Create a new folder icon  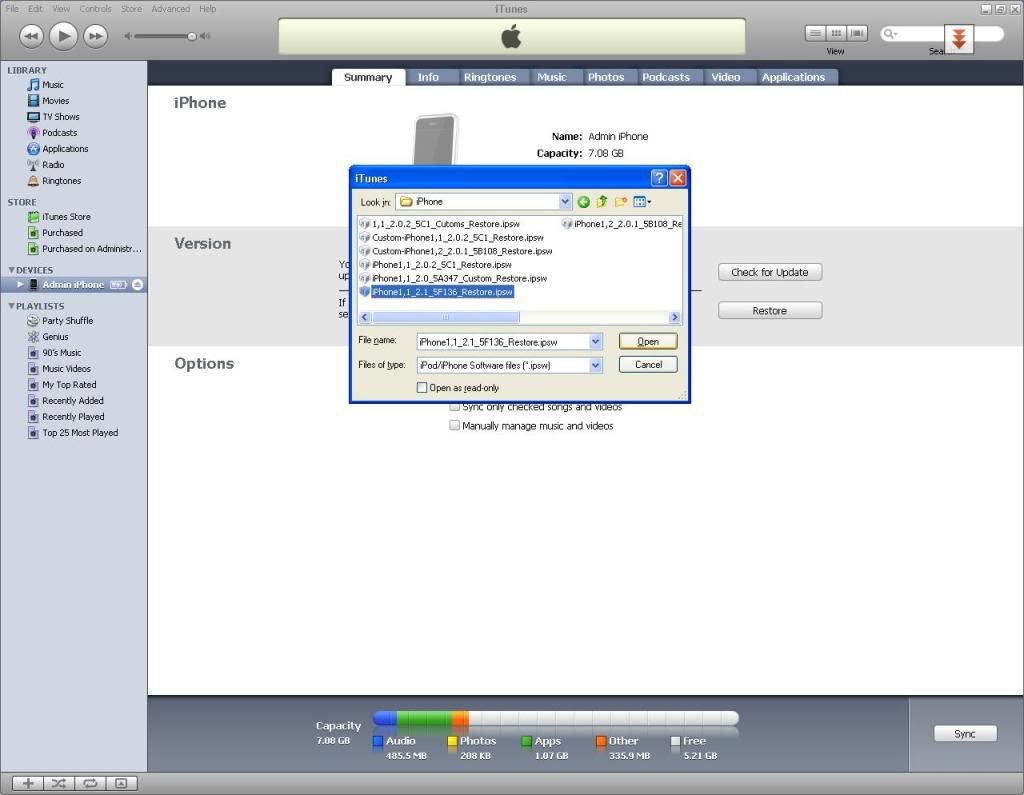[620, 202]
